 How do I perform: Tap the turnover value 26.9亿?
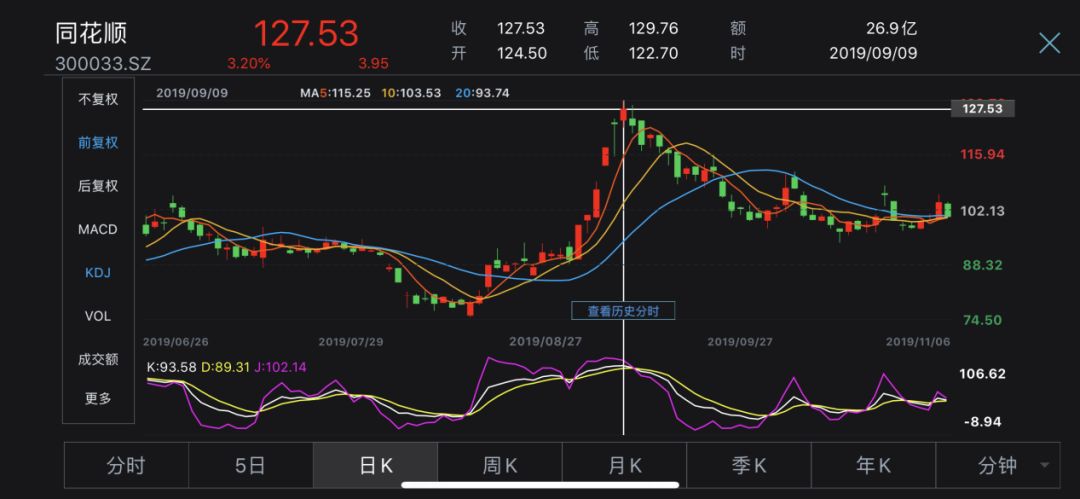[892, 28]
